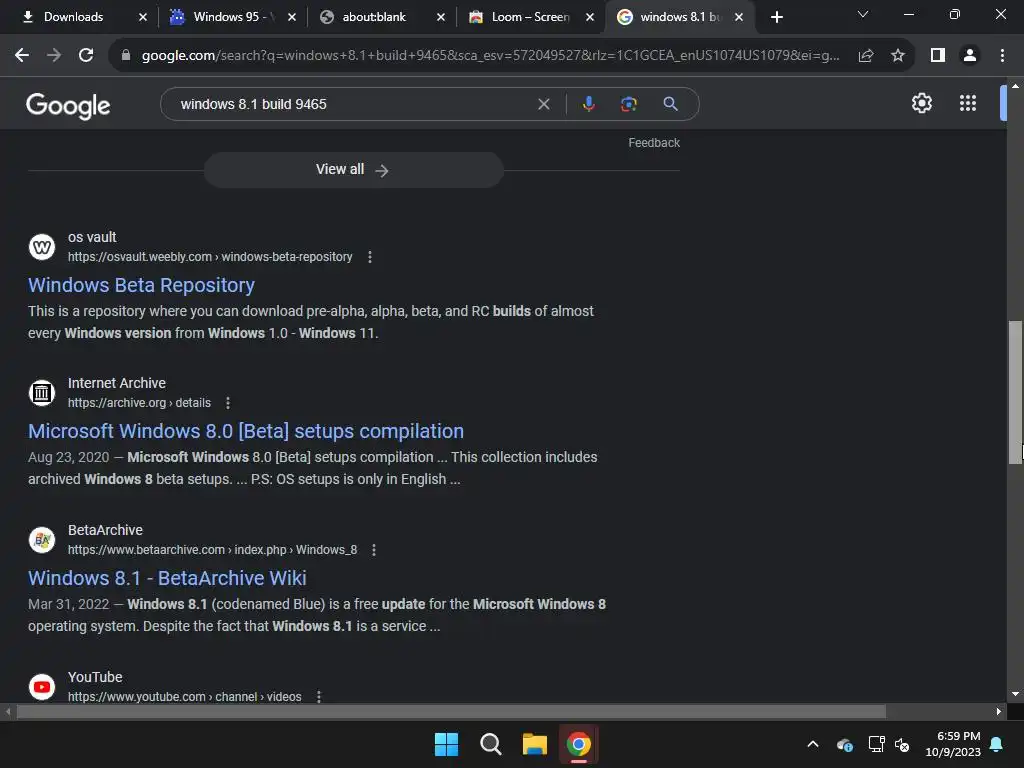Click the browser forward arrow
Screen dimensions: 1024x768
(54, 56)
